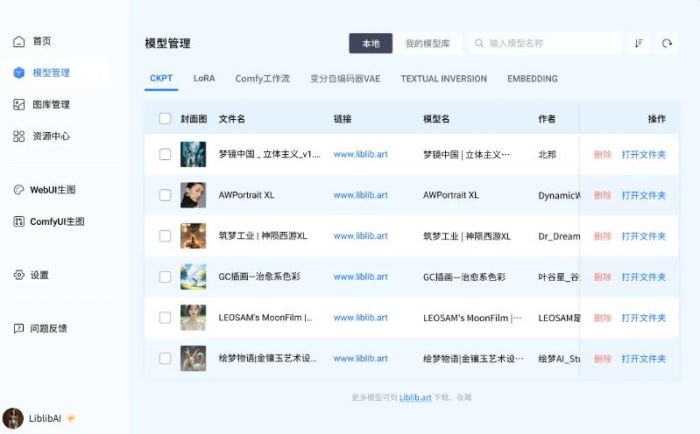Check the box for 筑梦工业 神限西游XL row
700x434 pixels.
[165, 236]
